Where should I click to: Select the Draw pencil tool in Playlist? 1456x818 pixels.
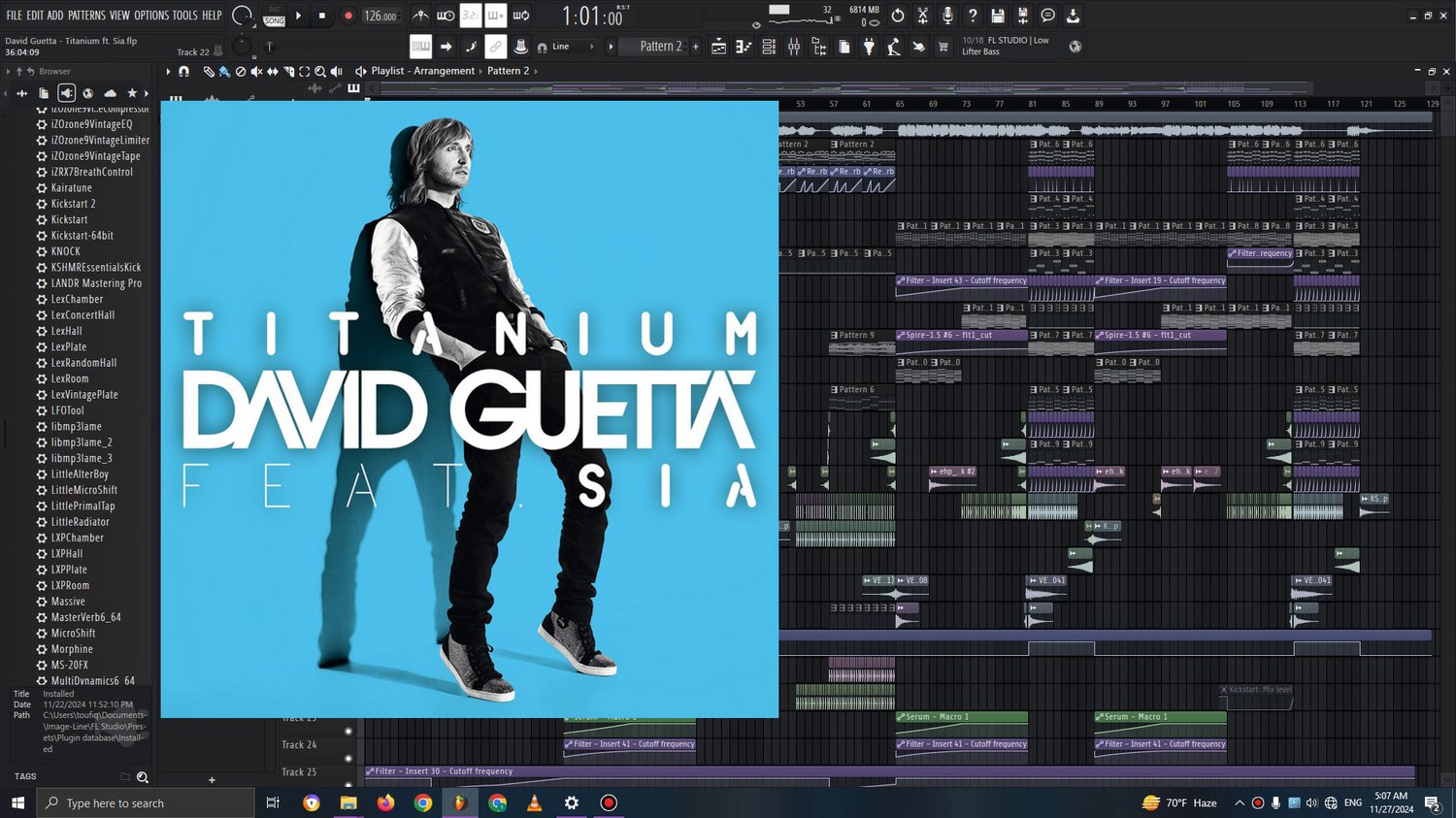pos(209,71)
